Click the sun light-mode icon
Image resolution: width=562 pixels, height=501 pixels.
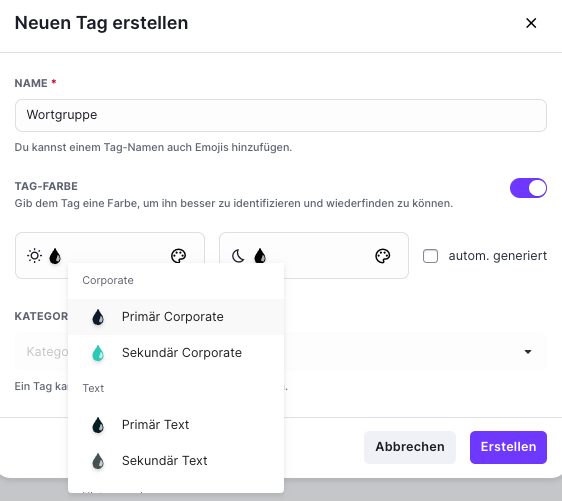click(x=34, y=256)
